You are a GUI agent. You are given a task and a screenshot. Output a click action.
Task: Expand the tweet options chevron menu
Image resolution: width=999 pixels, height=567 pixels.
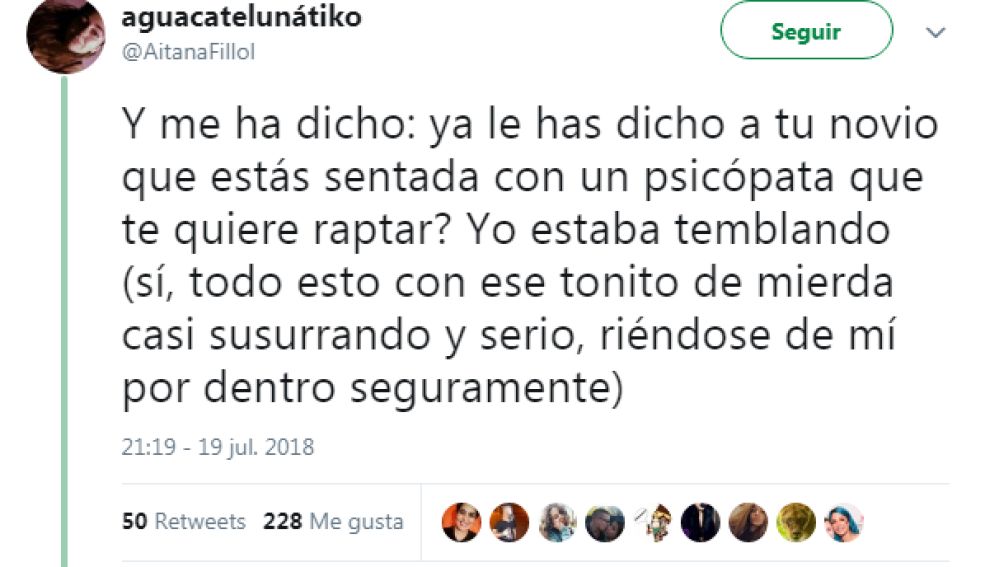[935, 32]
